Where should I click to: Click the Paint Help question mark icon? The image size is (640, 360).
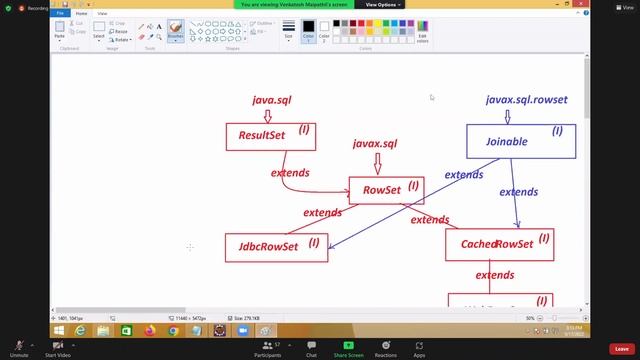pos(586,13)
